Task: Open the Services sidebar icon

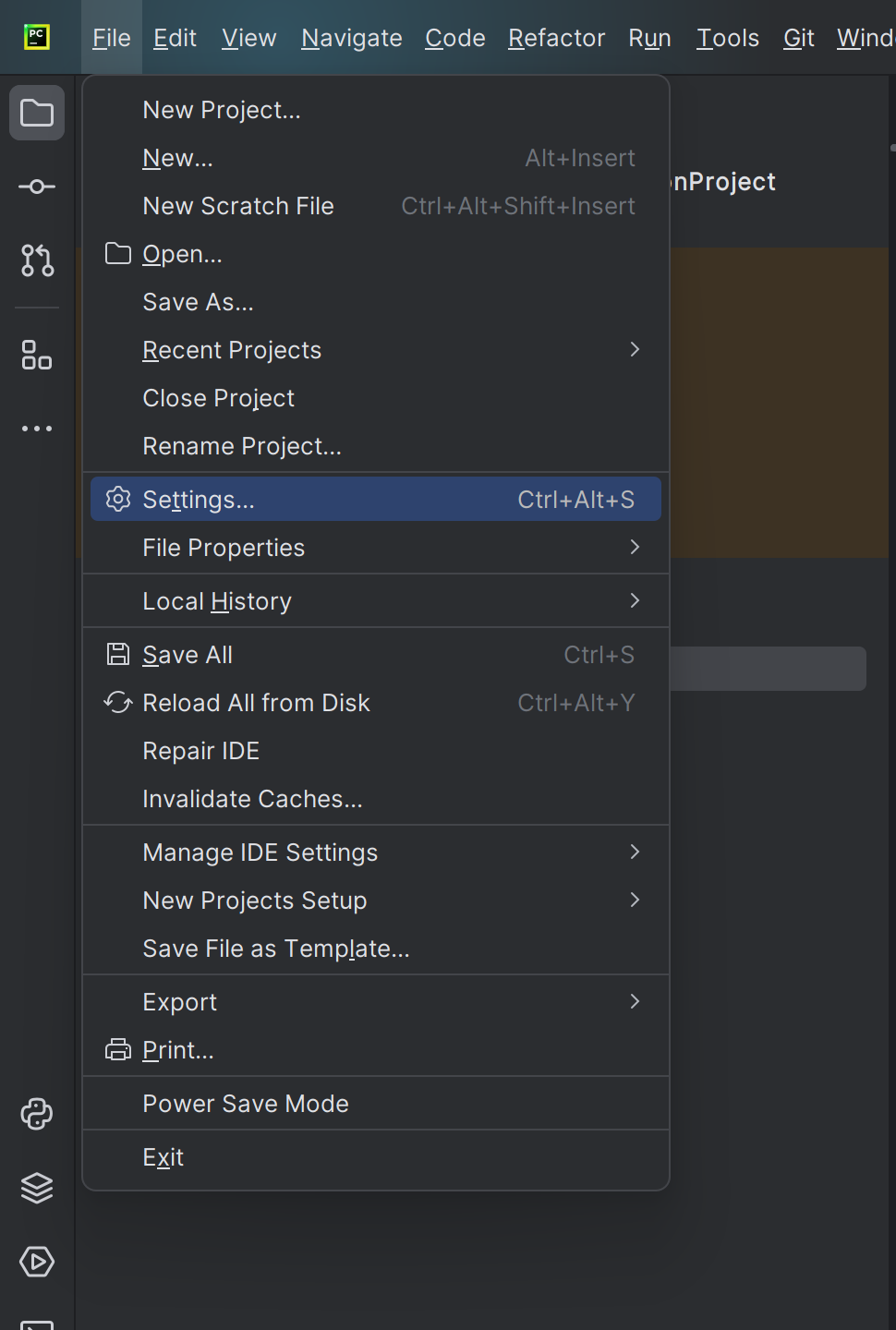Action: [37, 1262]
